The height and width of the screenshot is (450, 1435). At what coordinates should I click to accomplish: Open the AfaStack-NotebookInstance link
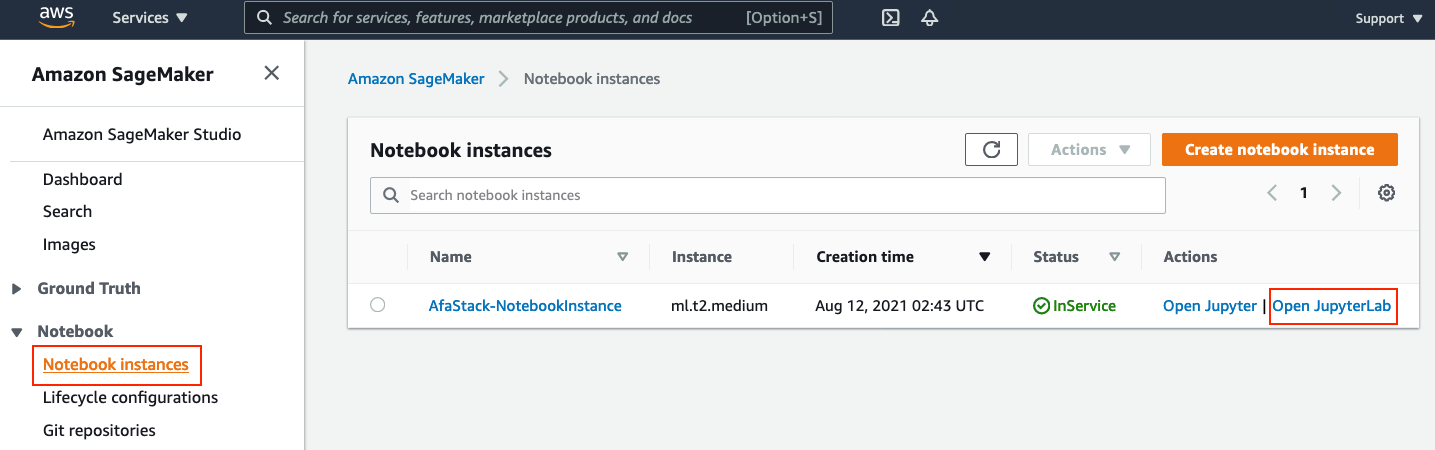pos(525,306)
